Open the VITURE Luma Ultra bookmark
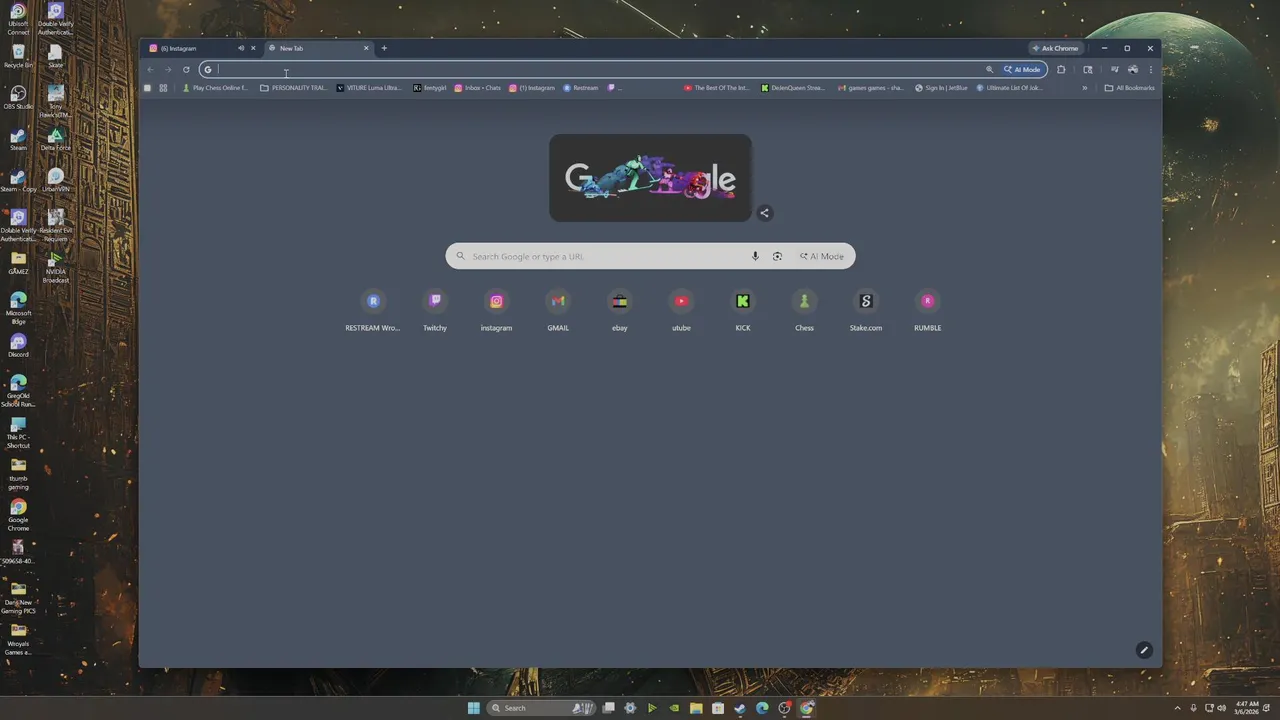1280x720 pixels. tap(369, 88)
